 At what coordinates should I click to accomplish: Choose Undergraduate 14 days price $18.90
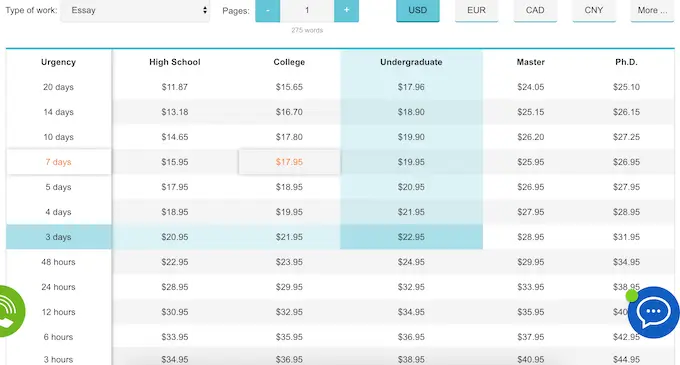coord(411,112)
